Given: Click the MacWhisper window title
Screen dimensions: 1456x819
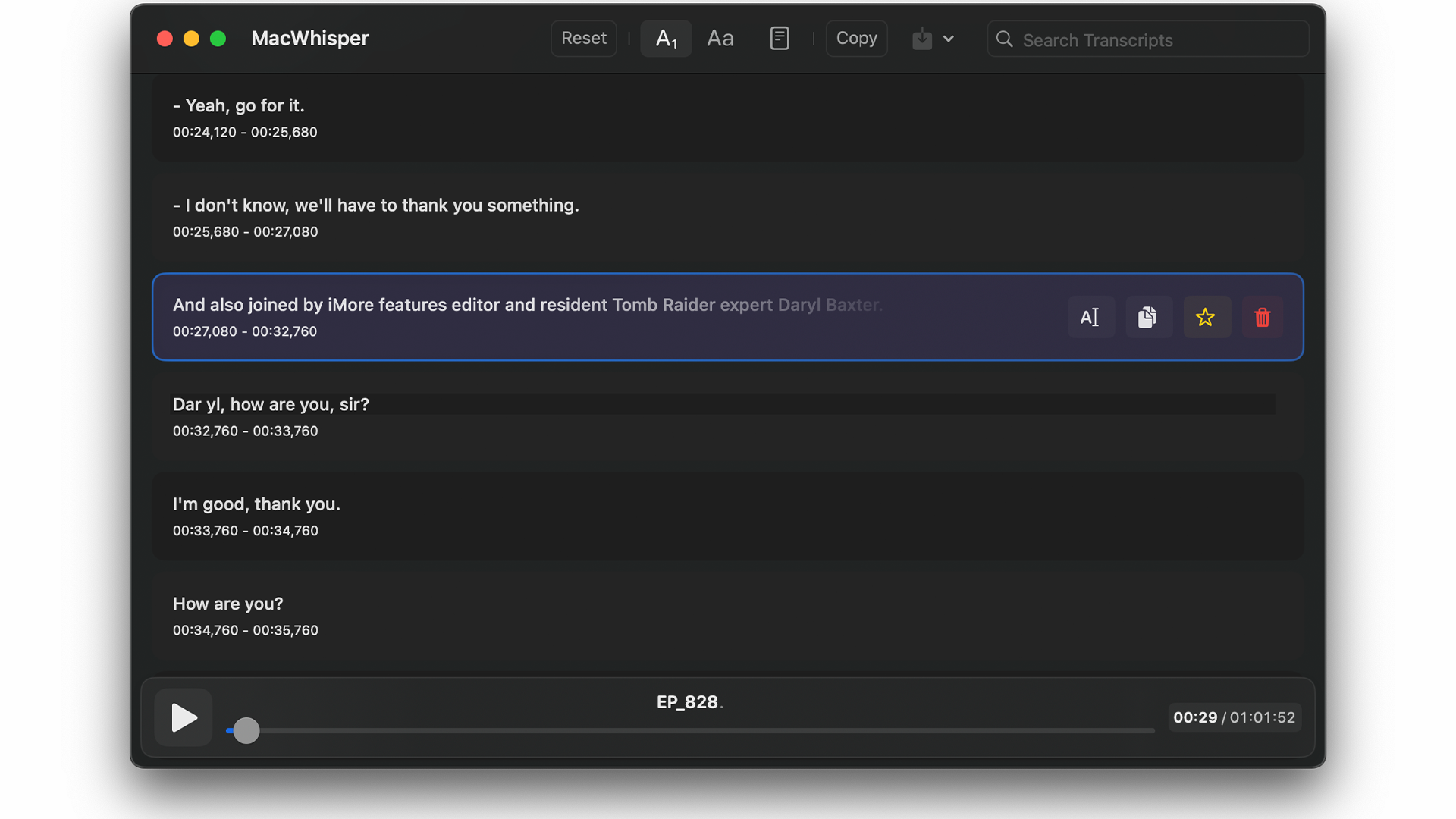Looking at the screenshot, I should [x=310, y=39].
